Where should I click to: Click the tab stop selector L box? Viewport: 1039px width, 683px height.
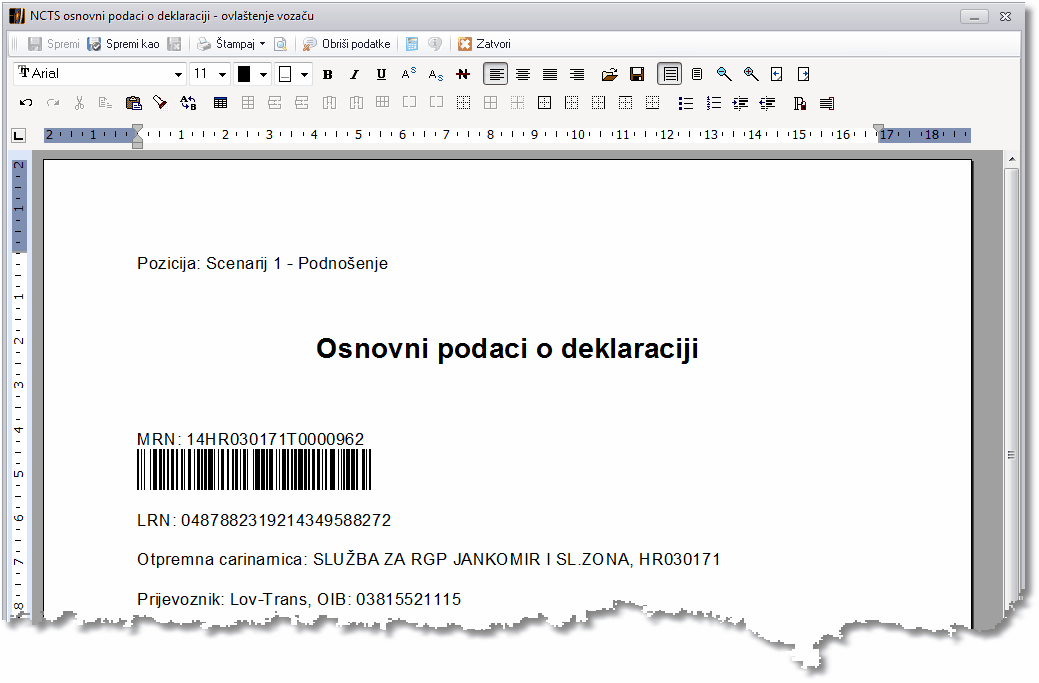[19, 136]
